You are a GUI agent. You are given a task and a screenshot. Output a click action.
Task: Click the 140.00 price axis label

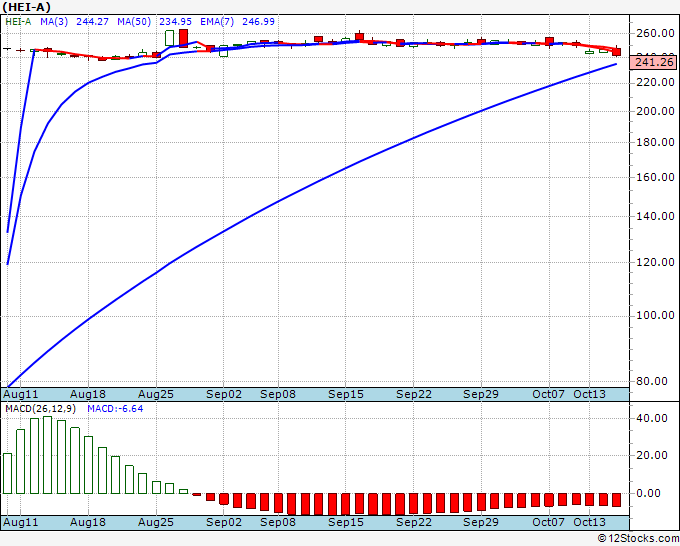pyautogui.click(x=655, y=216)
